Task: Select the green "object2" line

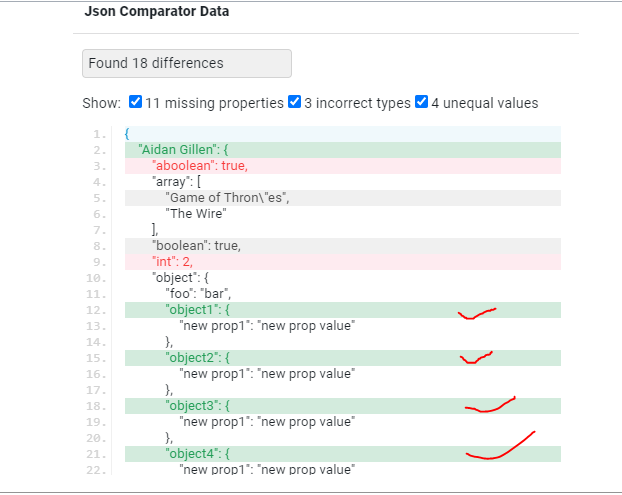Action: (x=198, y=358)
